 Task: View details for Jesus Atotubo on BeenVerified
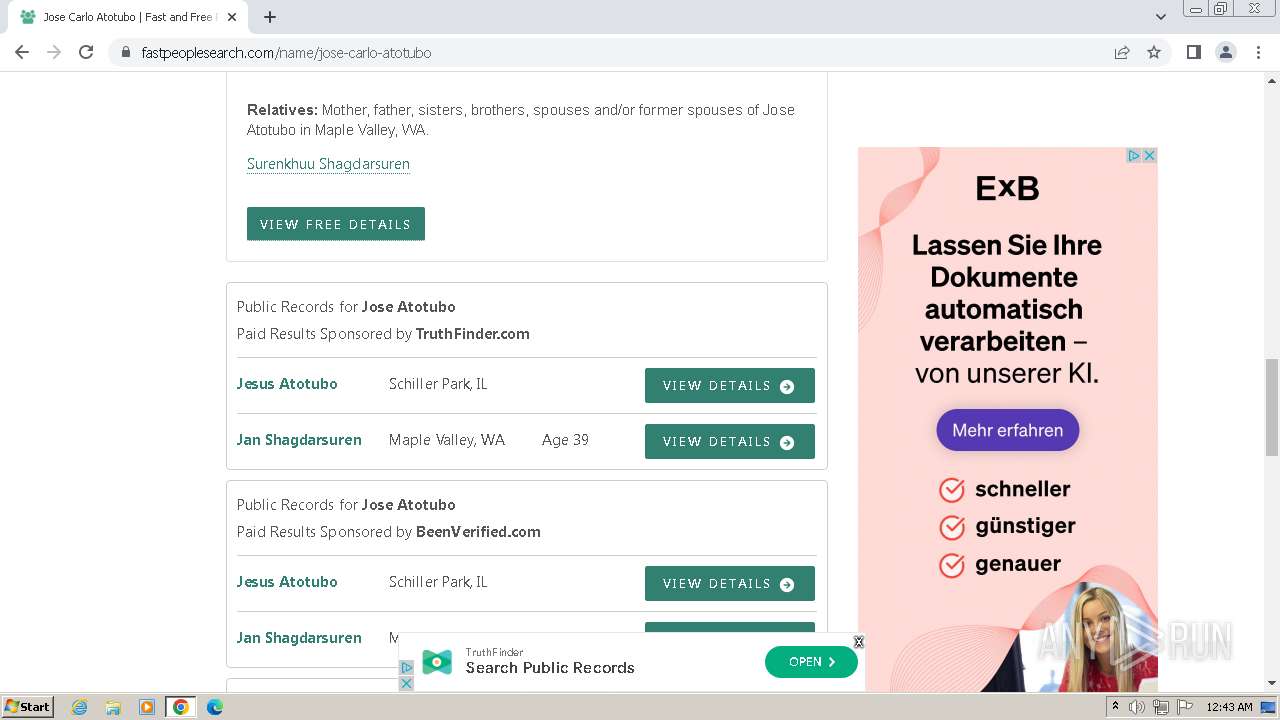pos(730,583)
